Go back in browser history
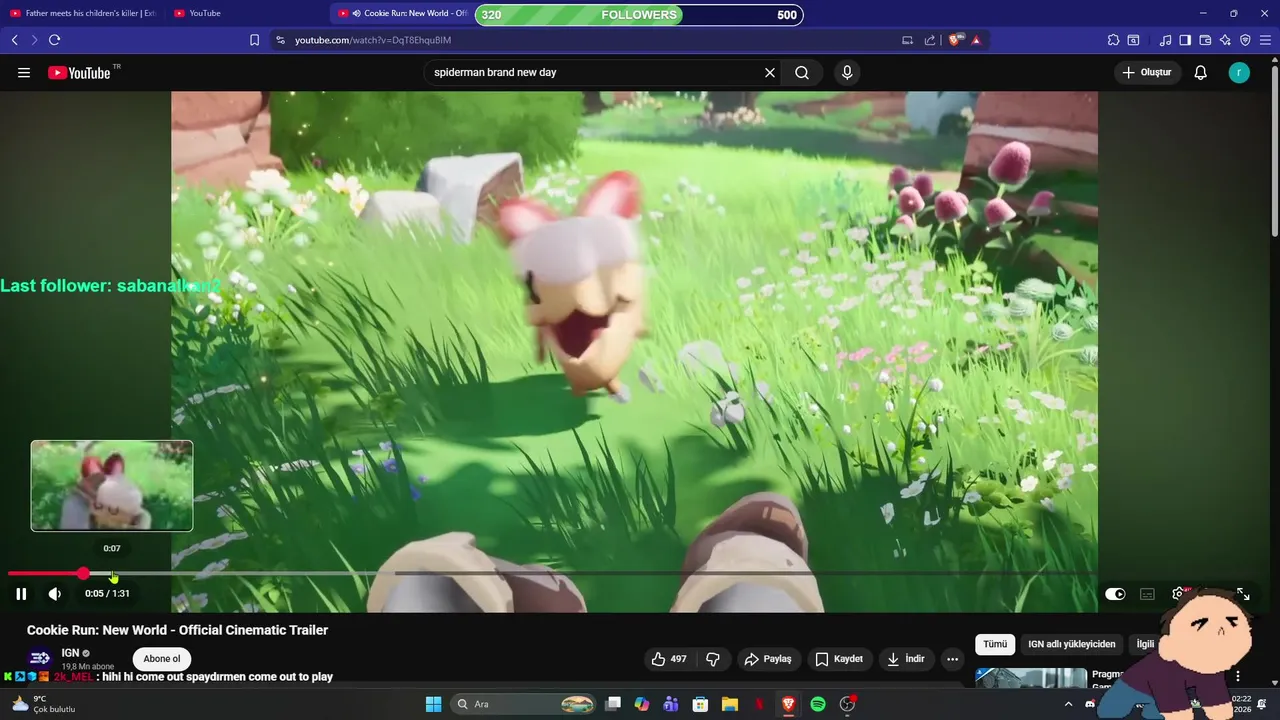 pyautogui.click(x=15, y=40)
